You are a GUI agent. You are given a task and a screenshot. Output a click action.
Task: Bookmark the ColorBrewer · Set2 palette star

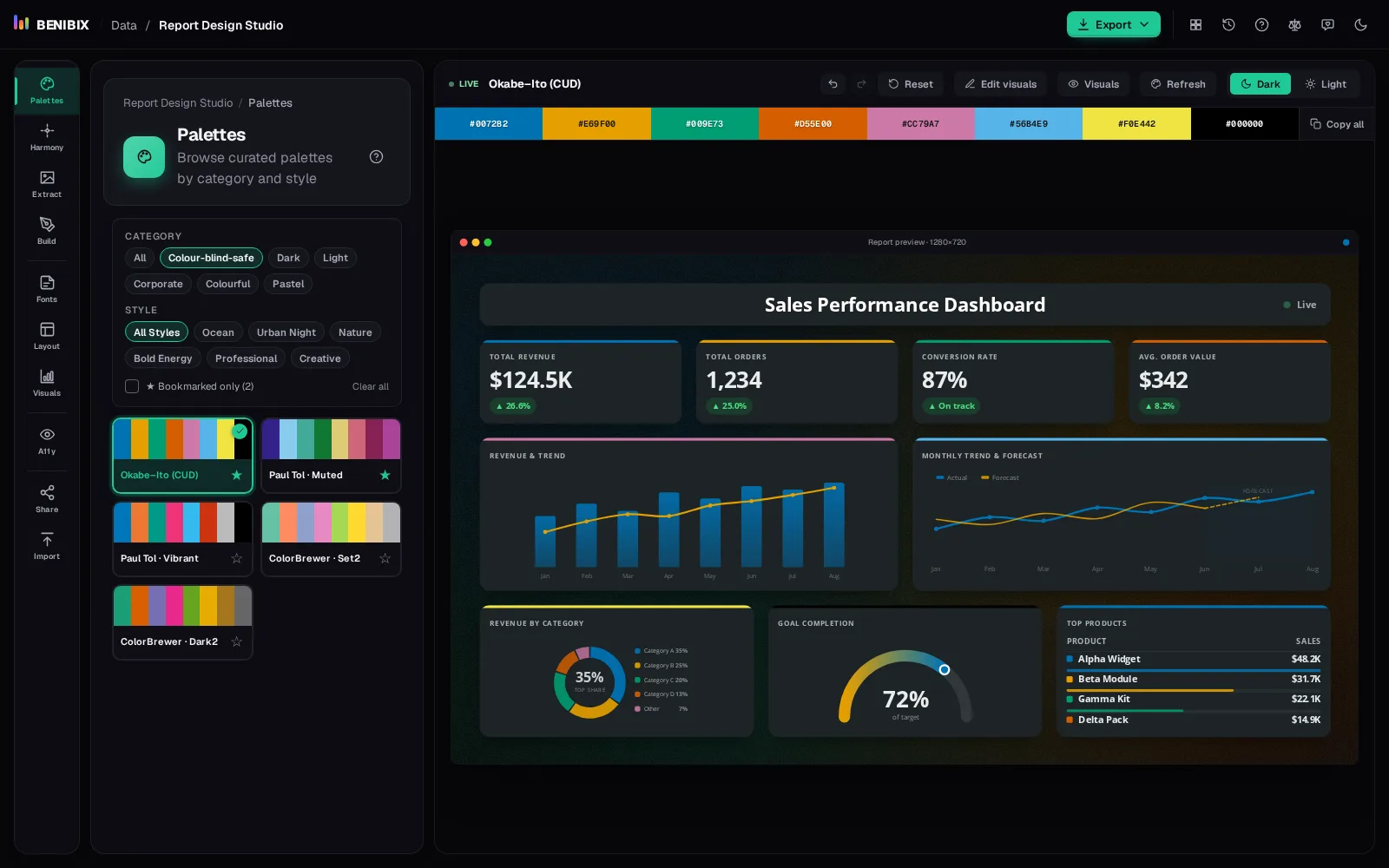[385, 558]
